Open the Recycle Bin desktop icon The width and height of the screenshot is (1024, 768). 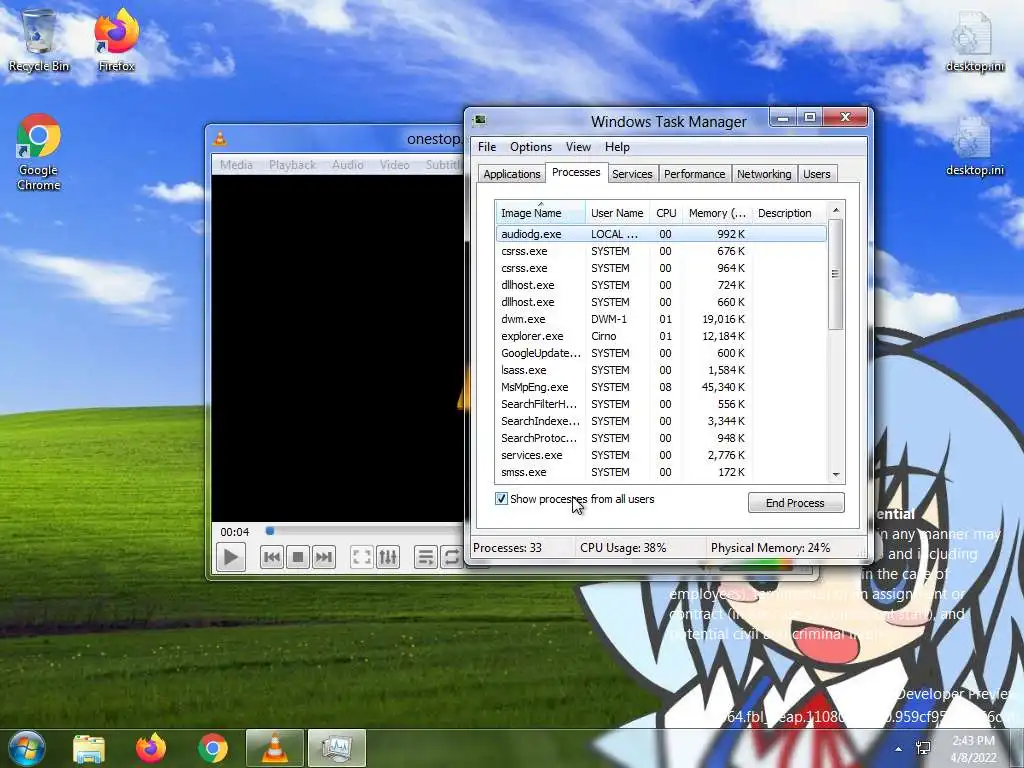39,40
